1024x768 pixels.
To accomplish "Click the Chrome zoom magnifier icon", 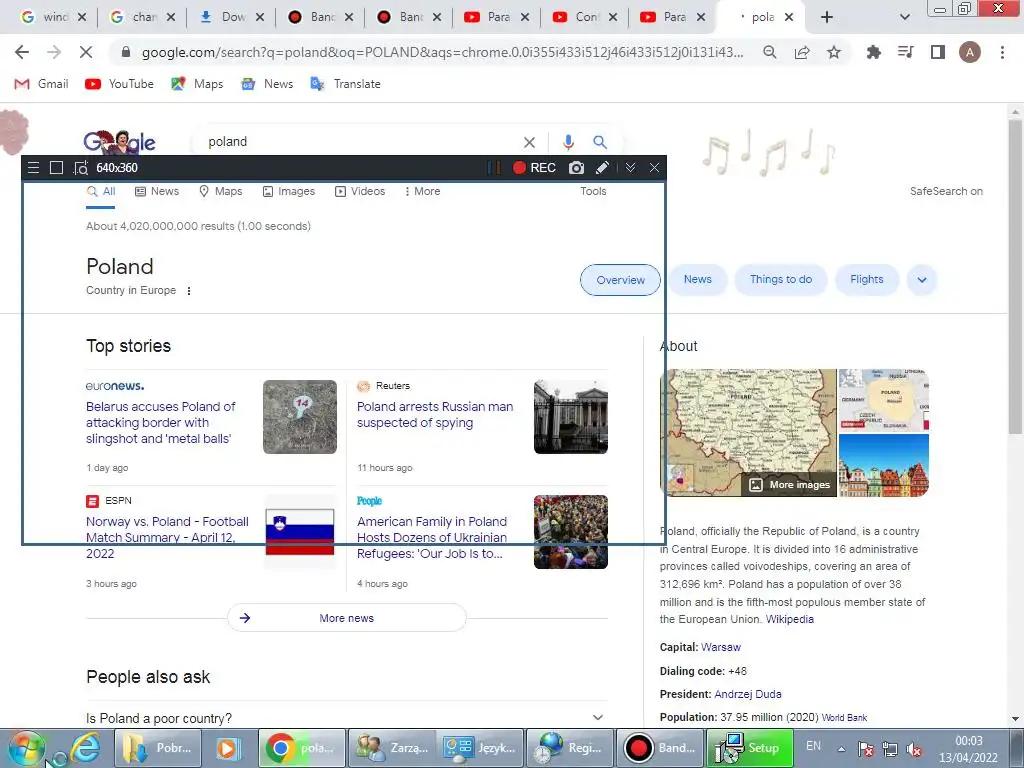I will (x=770, y=52).
